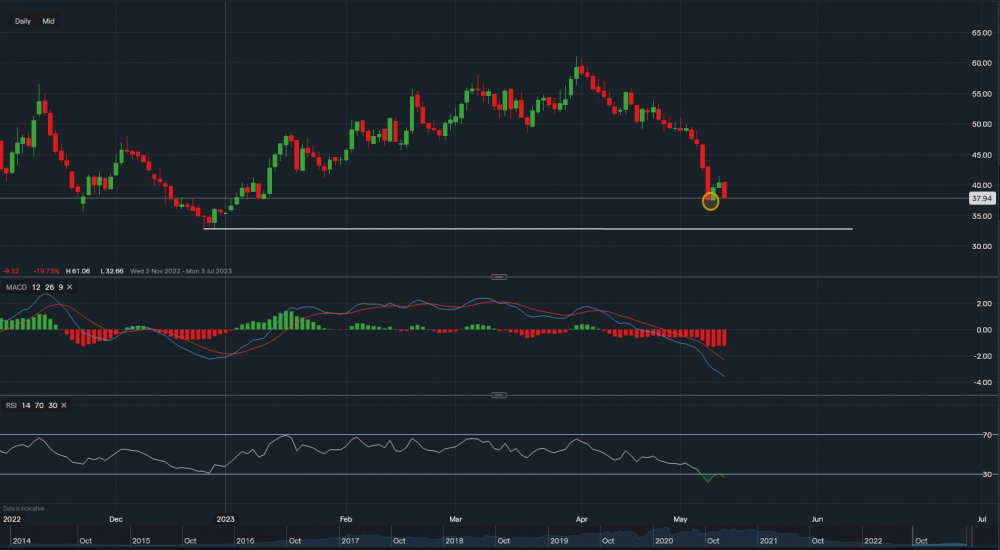Viewport: 1000px width, 550px height.
Task: Click the Apr label on the date axis
Action: pos(582,519)
